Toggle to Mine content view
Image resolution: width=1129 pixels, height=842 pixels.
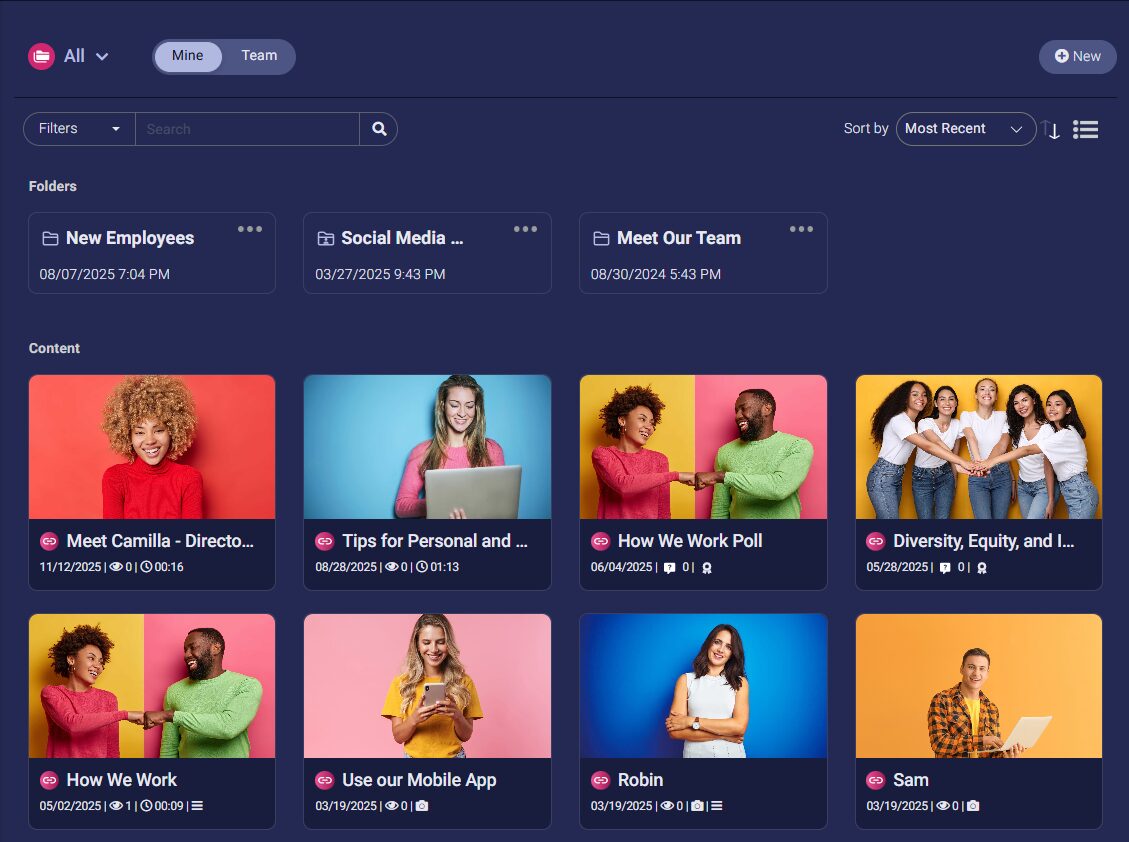click(188, 56)
